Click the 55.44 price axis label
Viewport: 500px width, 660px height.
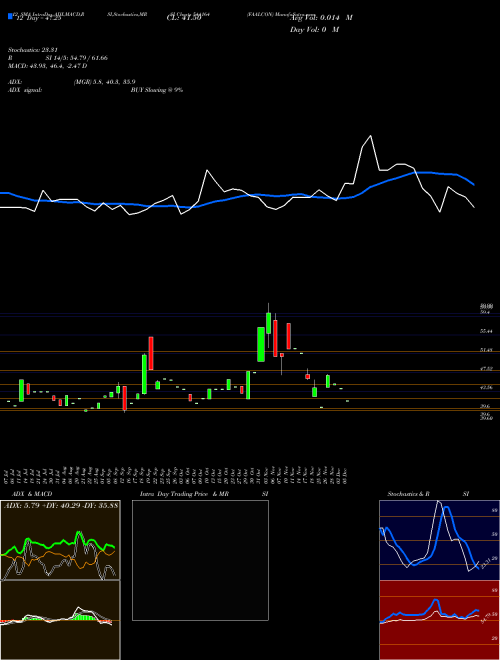point(486,331)
